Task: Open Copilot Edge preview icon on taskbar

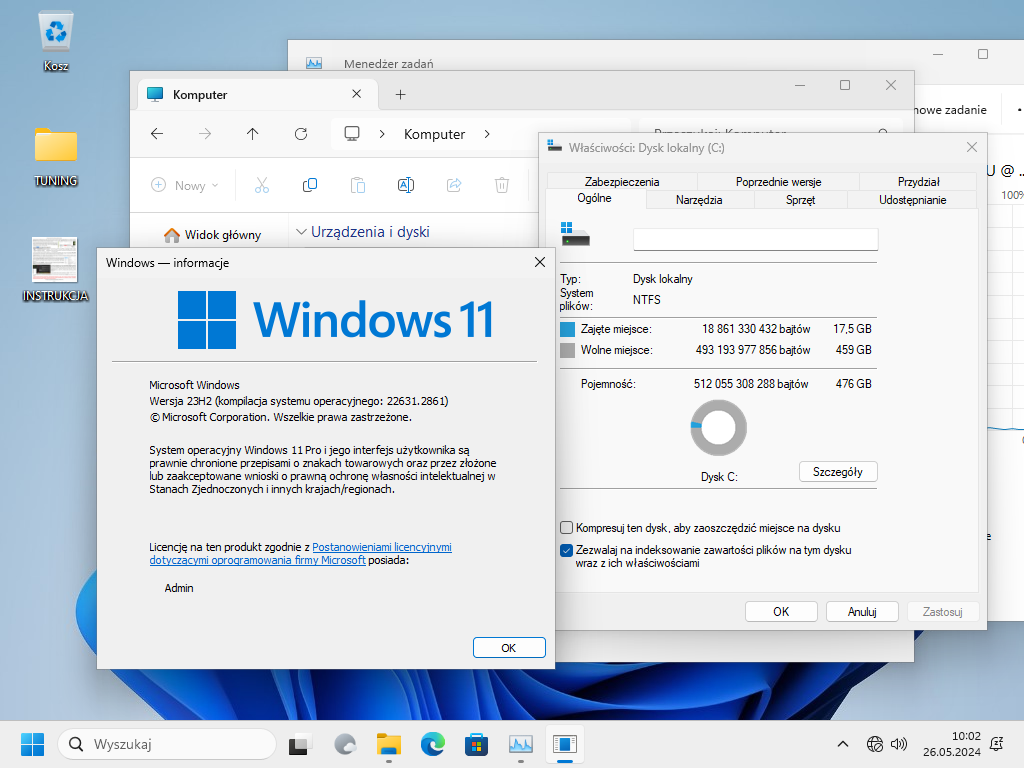Action: tap(345, 744)
